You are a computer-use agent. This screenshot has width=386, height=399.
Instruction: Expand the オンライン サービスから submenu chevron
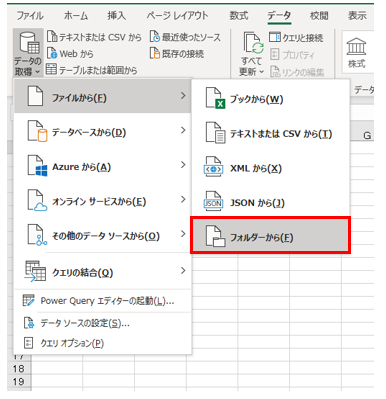pyautogui.click(x=183, y=200)
